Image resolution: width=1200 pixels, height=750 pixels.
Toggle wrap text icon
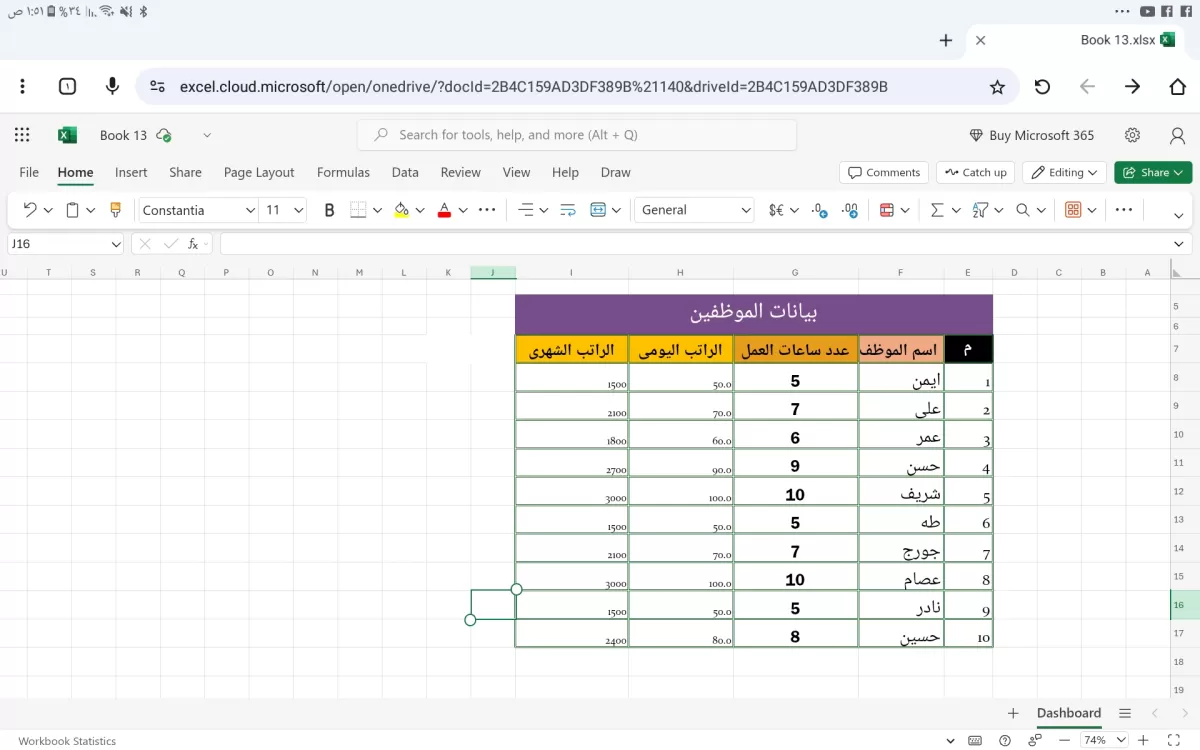568,210
